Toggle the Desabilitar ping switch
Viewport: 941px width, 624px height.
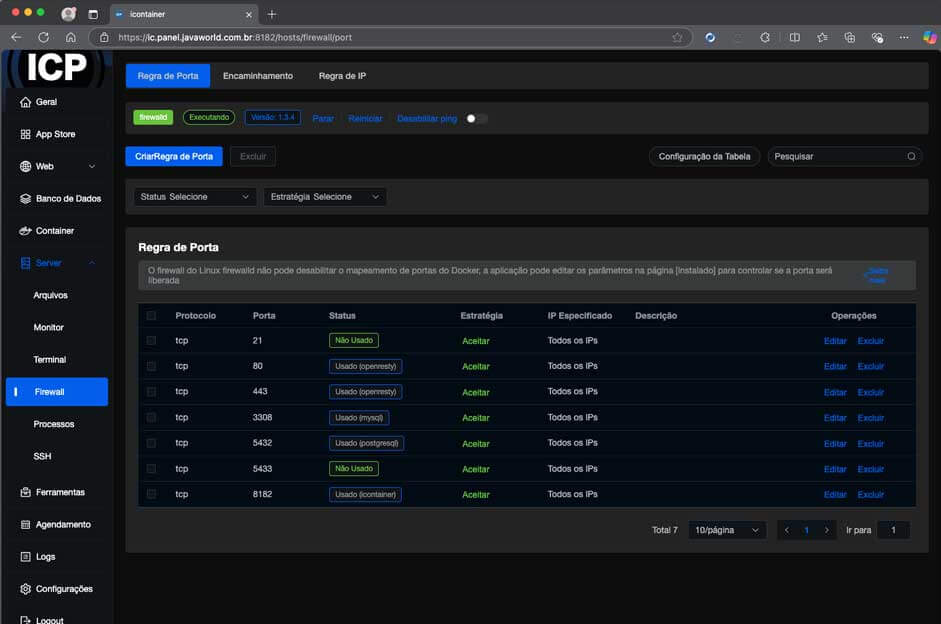click(477, 118)
